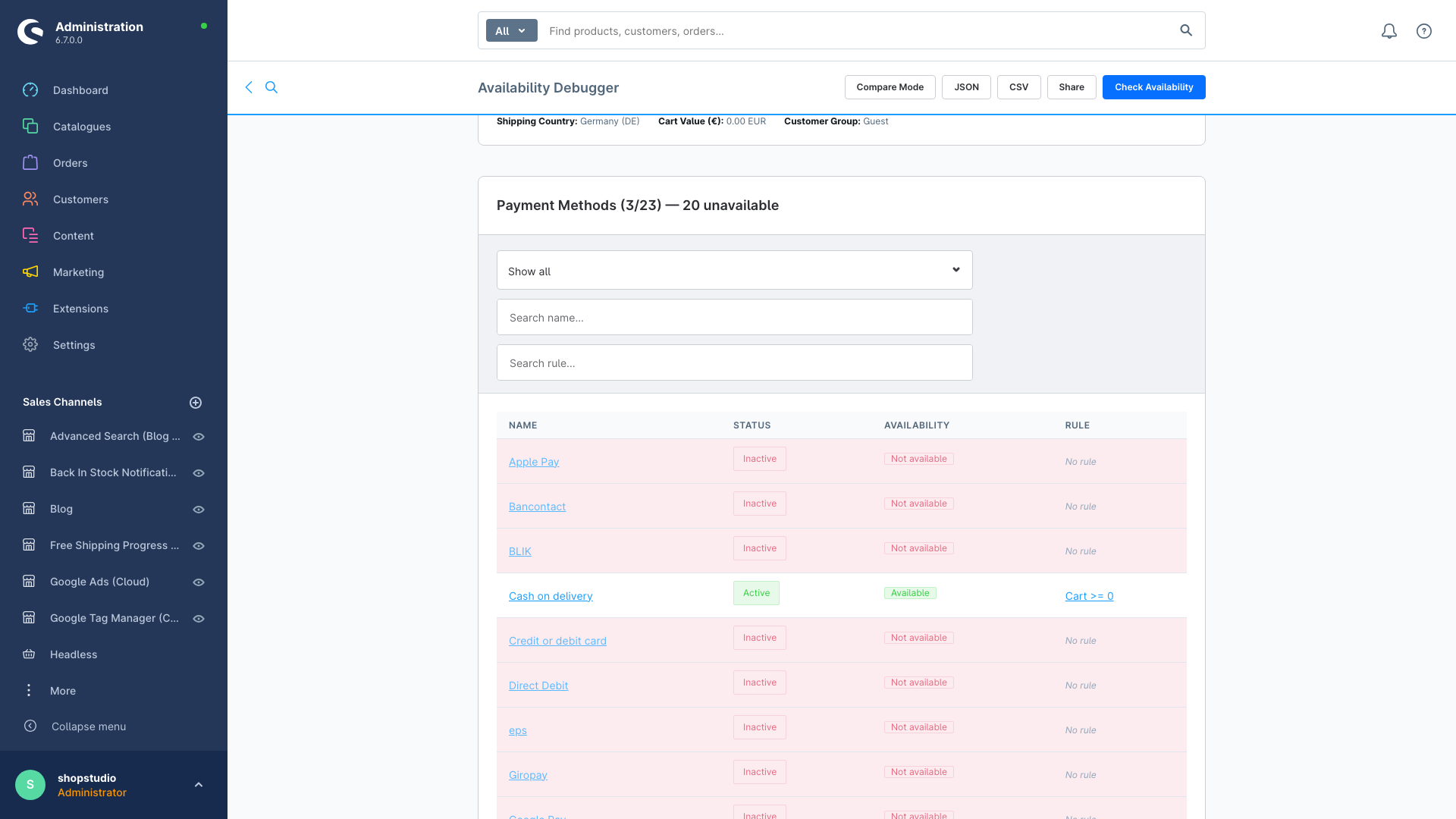Open Dashboard menu item
The image size is (1456, 819).
point(80,90)
